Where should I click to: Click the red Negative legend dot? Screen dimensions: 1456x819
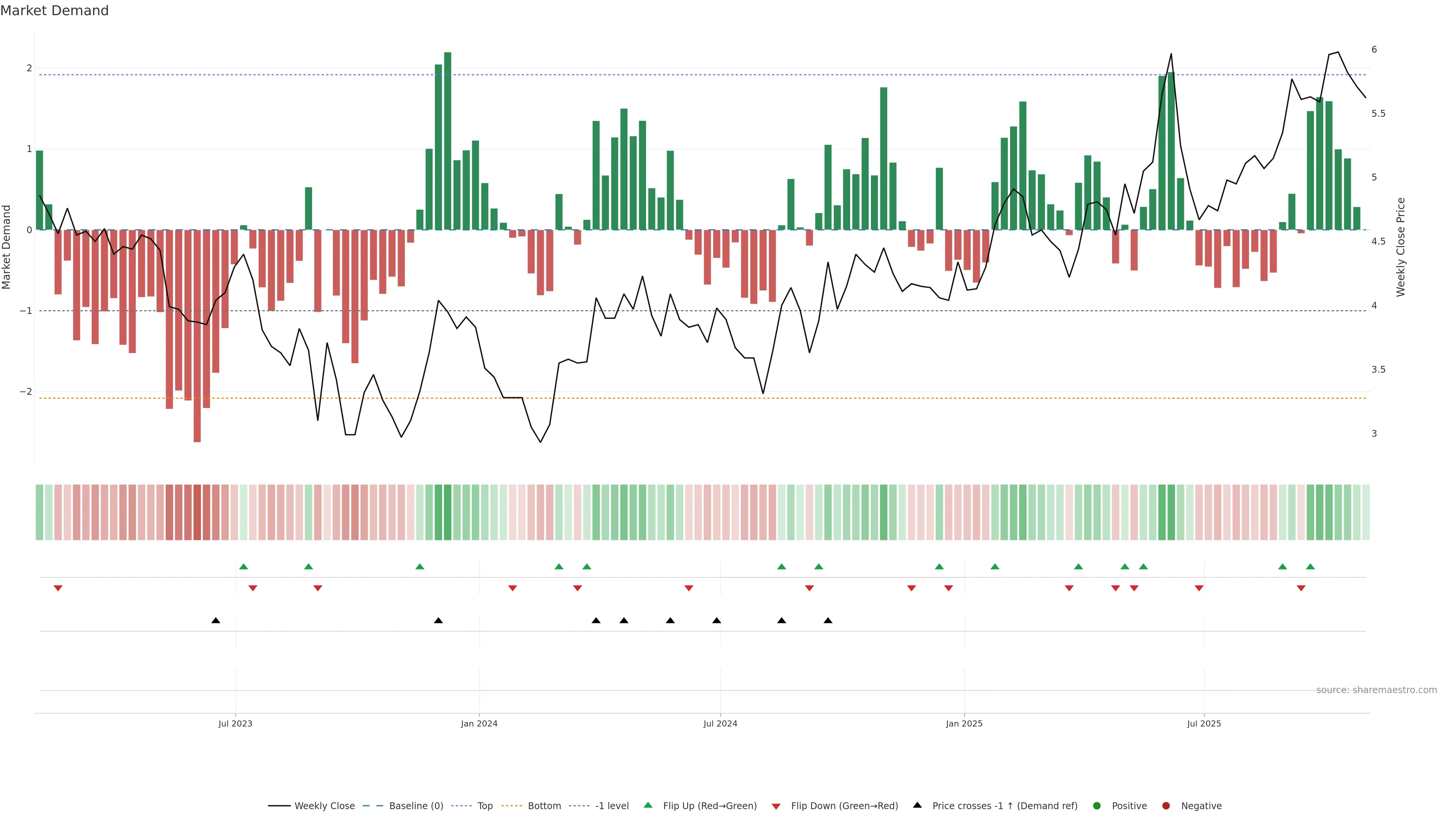click(x=1166, y=805)
